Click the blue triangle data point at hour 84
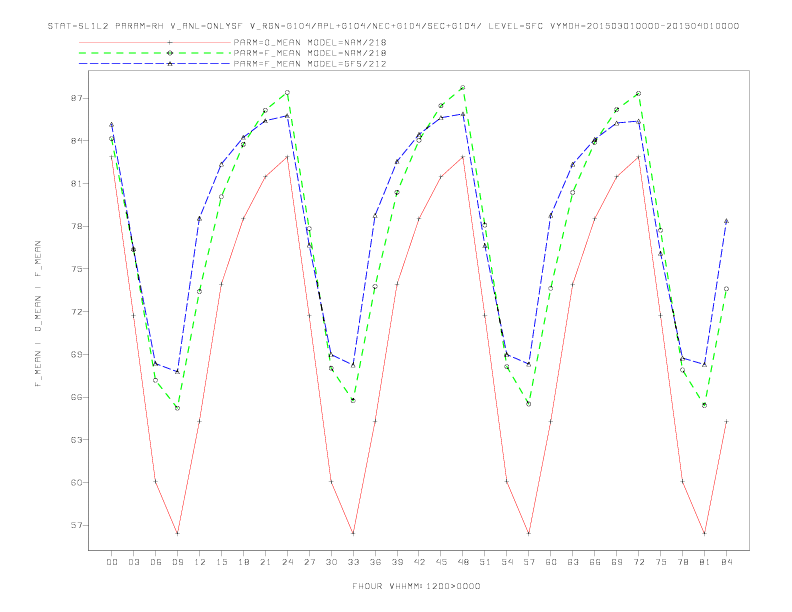The height and width of the screenshot is (612, 792). (x=726, y=221)
